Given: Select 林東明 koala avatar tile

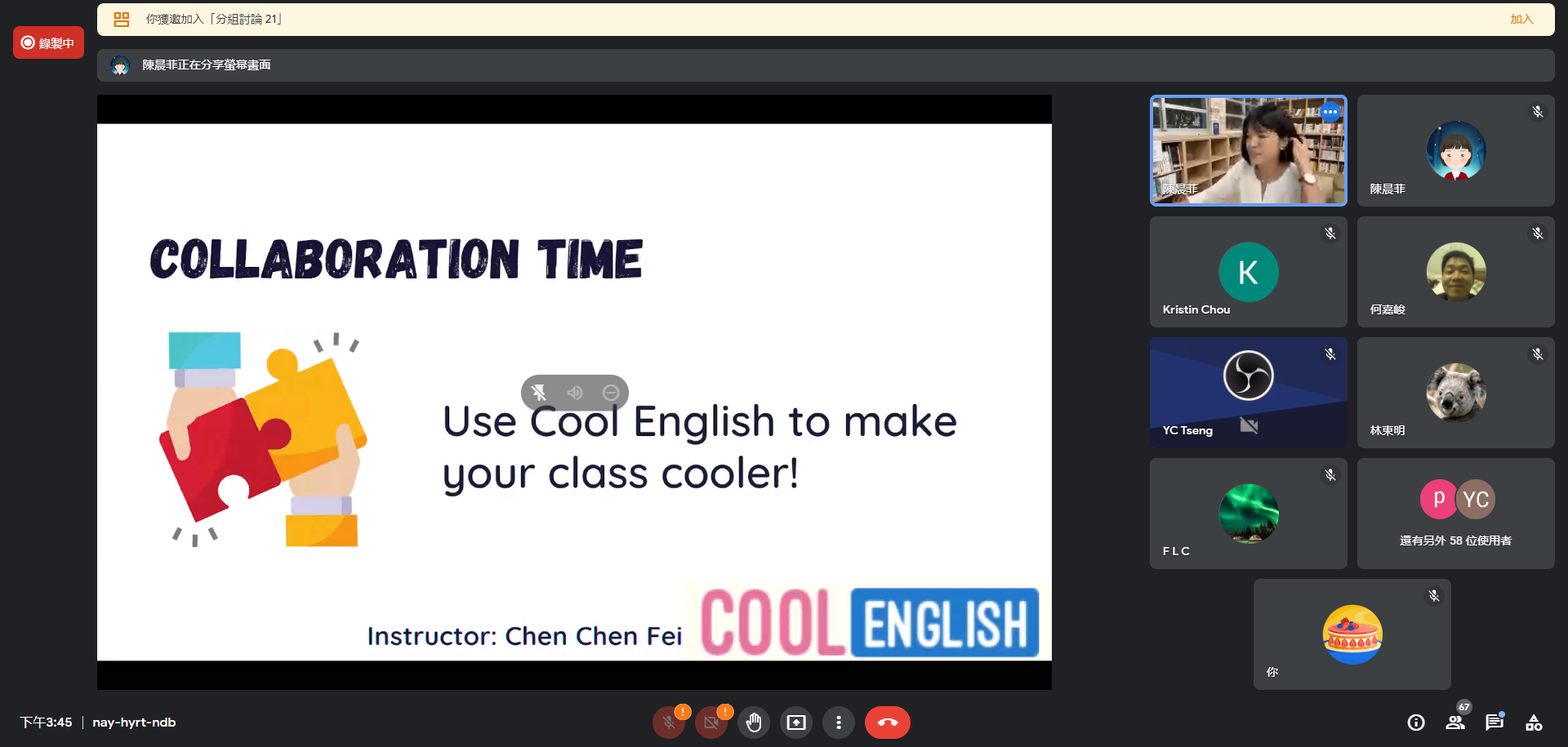Looking at the screenshot, I should pyautogui.click(x=1455, y=393).
